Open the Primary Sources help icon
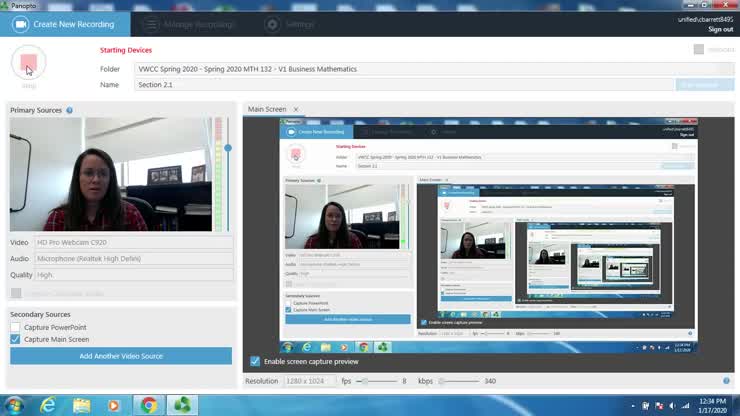This screenshot has width=740, height=416. pos(70,110)
